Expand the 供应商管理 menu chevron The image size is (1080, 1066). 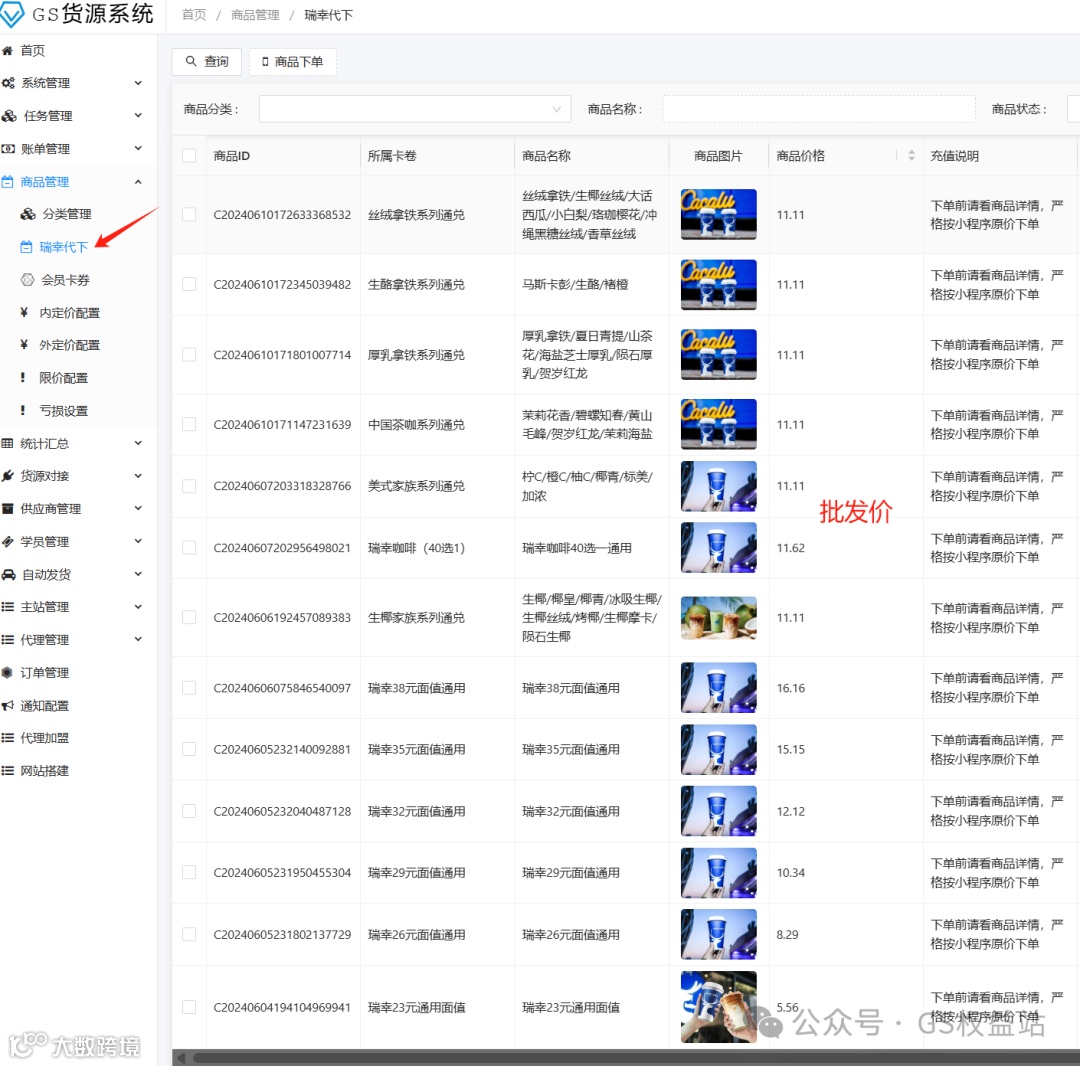(138, 508)
